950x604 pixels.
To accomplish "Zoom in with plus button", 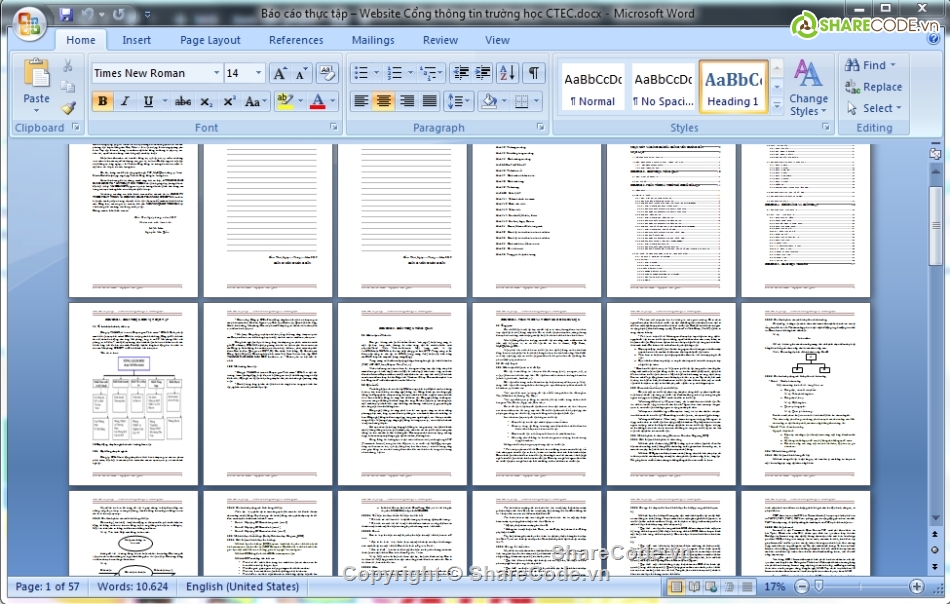I will pyautogui.click(x=917, y=586).
